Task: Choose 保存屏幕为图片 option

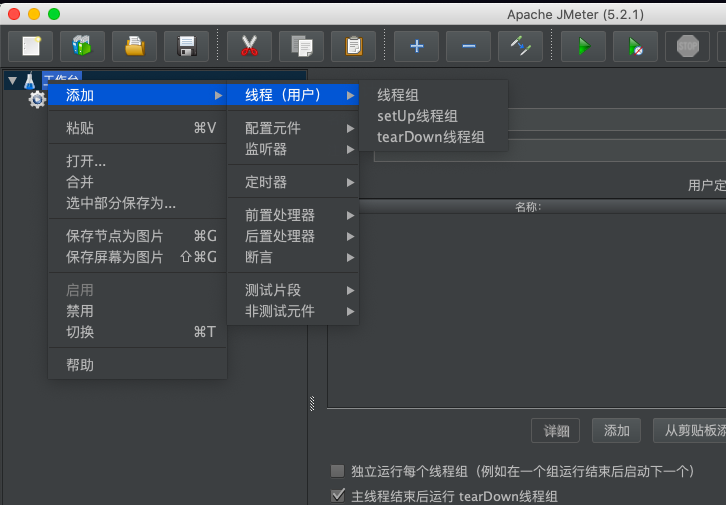Action: point(138,257)
